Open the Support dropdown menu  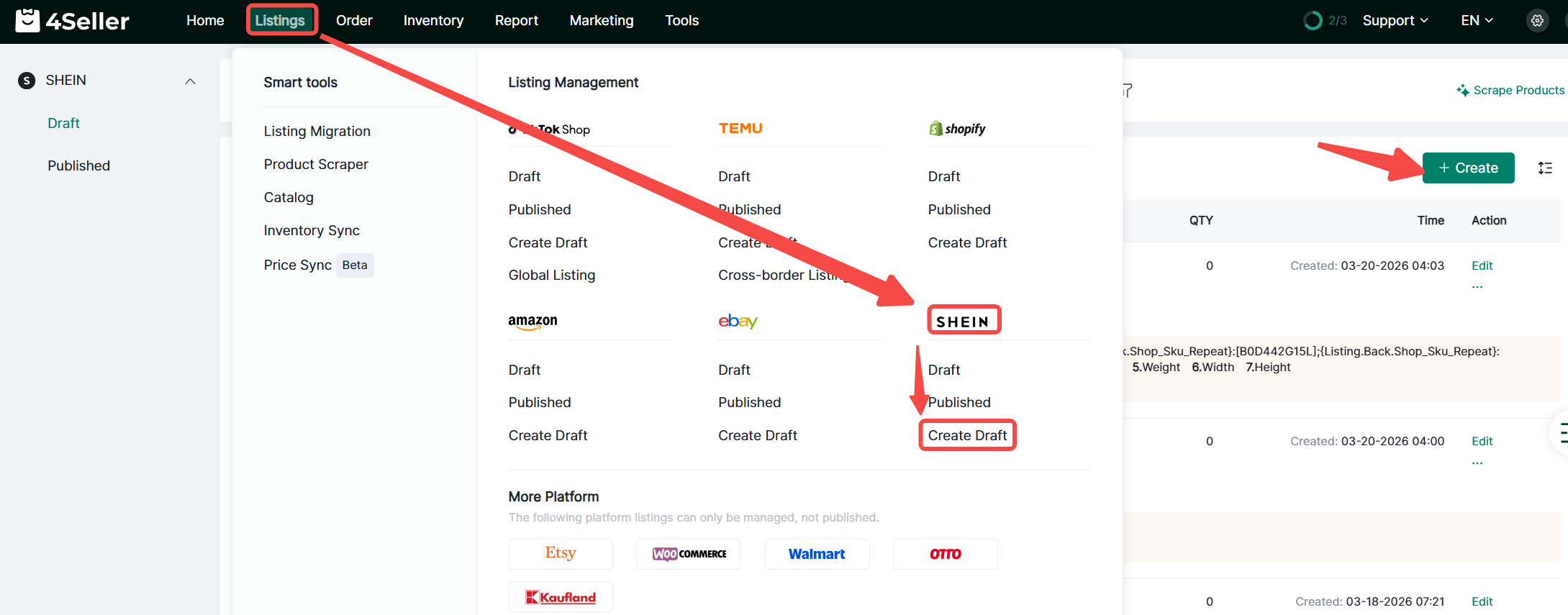pos(1395,20)
